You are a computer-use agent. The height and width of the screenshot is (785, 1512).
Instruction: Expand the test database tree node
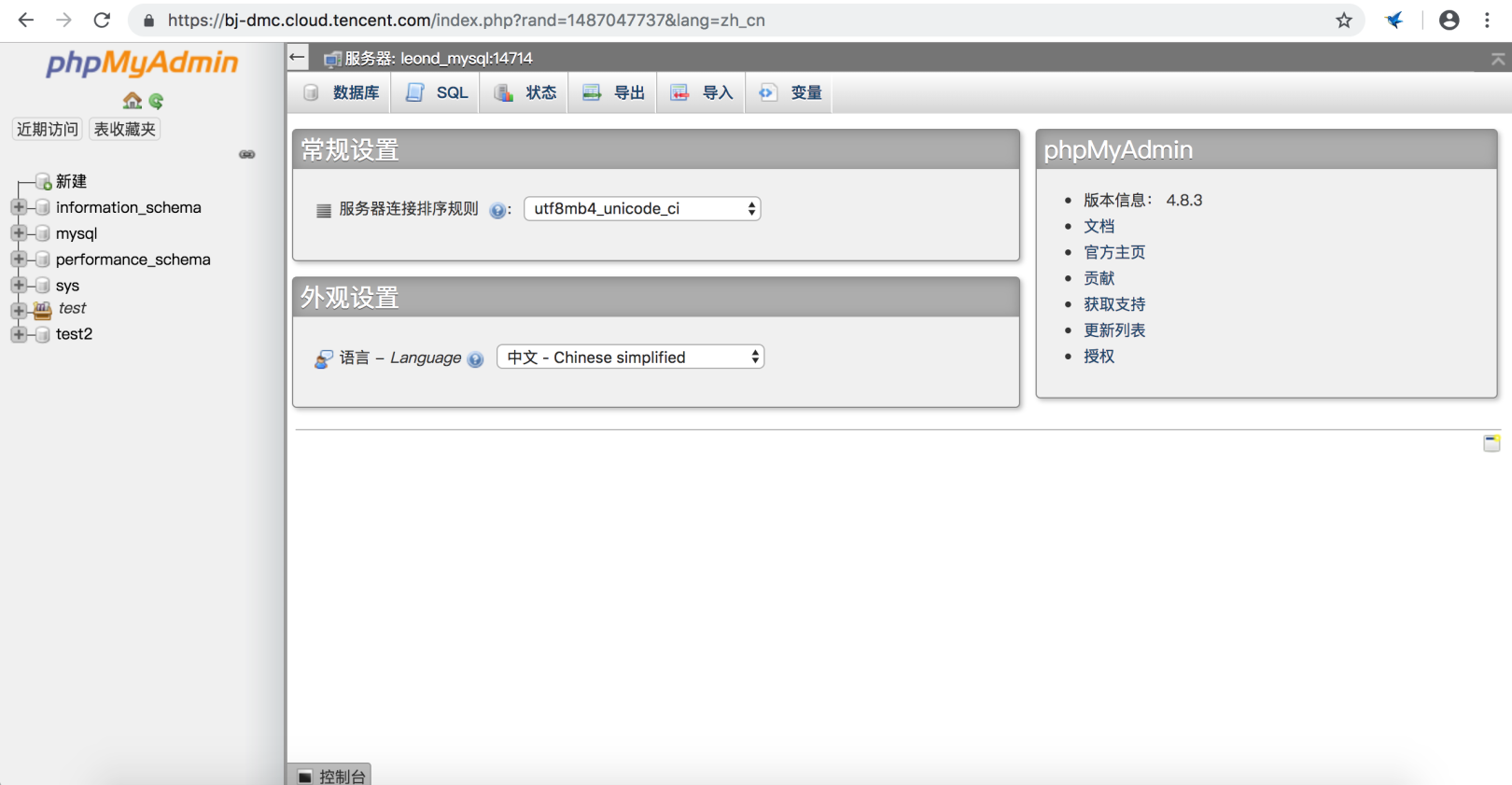point(19,310)
